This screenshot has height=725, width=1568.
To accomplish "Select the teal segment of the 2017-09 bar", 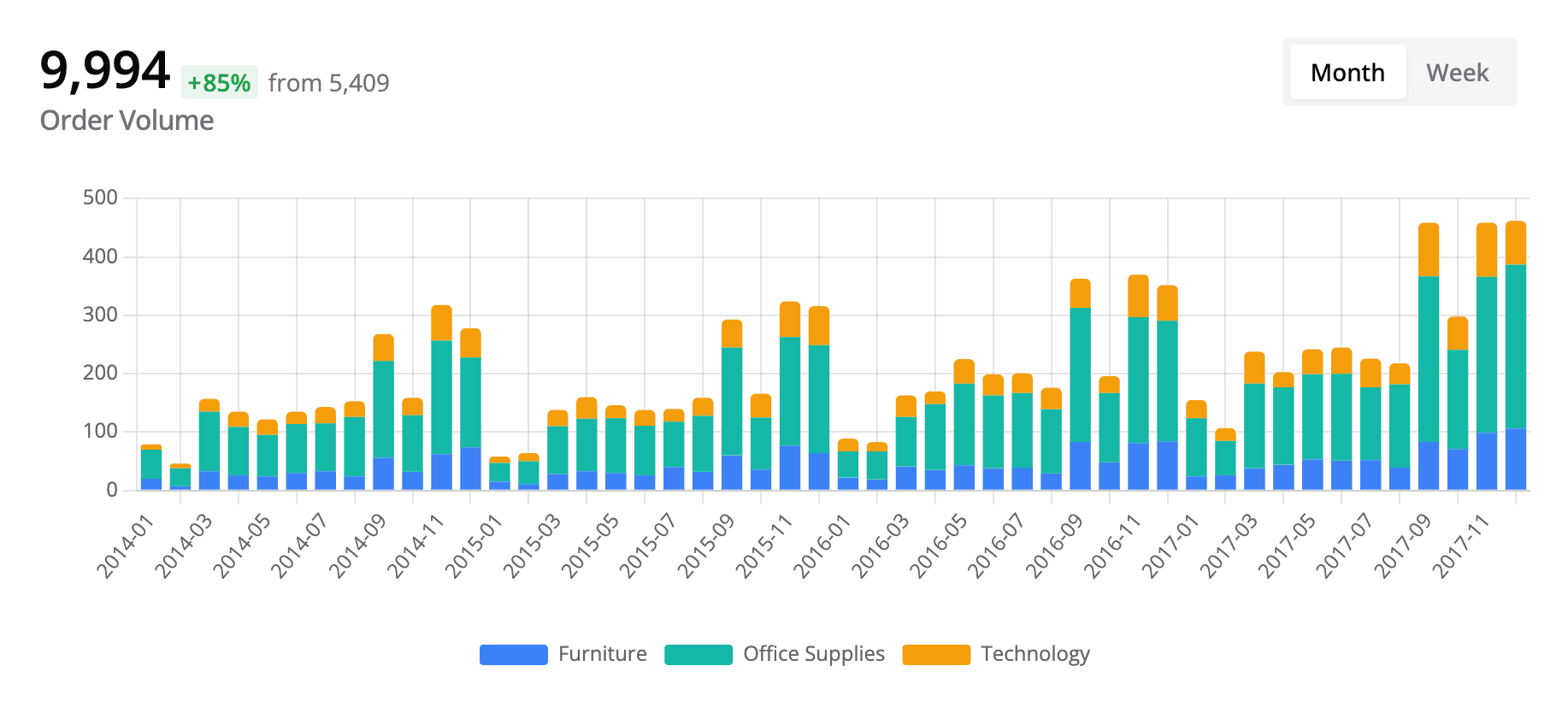I will pyautogui.click(x=1428, y=359).
